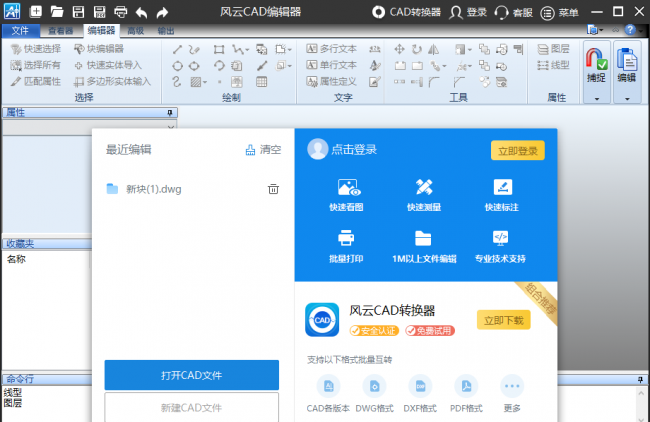Open 客服 customer service
This screenshot has width=650, height=422.
click(514, 12)
